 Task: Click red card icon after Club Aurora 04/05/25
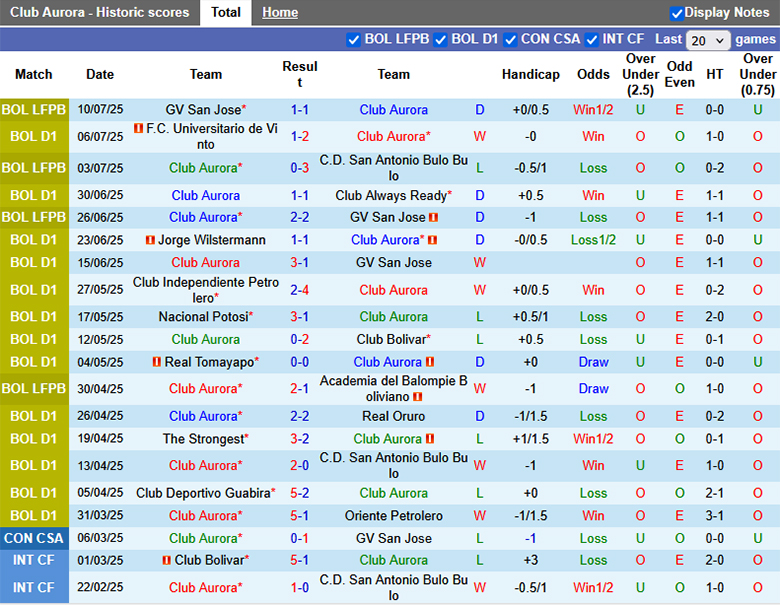[x=430, y=362]
